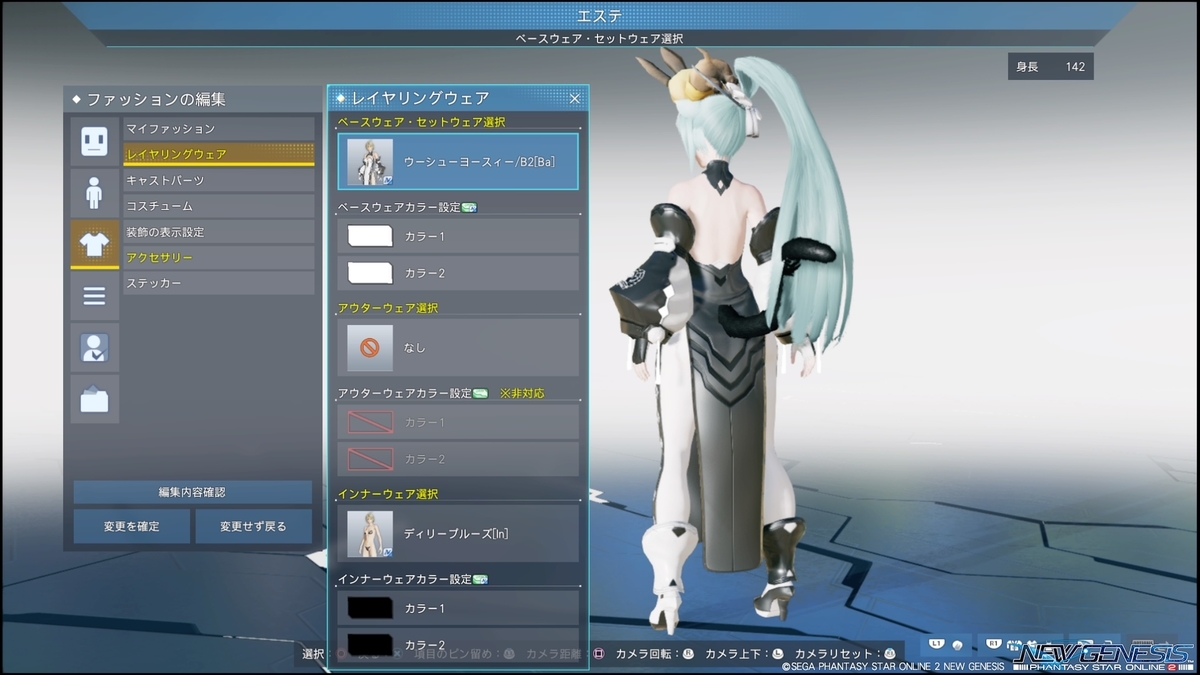Viewport: 1200px width, 675px height.
Task: Click インナーウェア選択 heading
Action: (388, 493)
